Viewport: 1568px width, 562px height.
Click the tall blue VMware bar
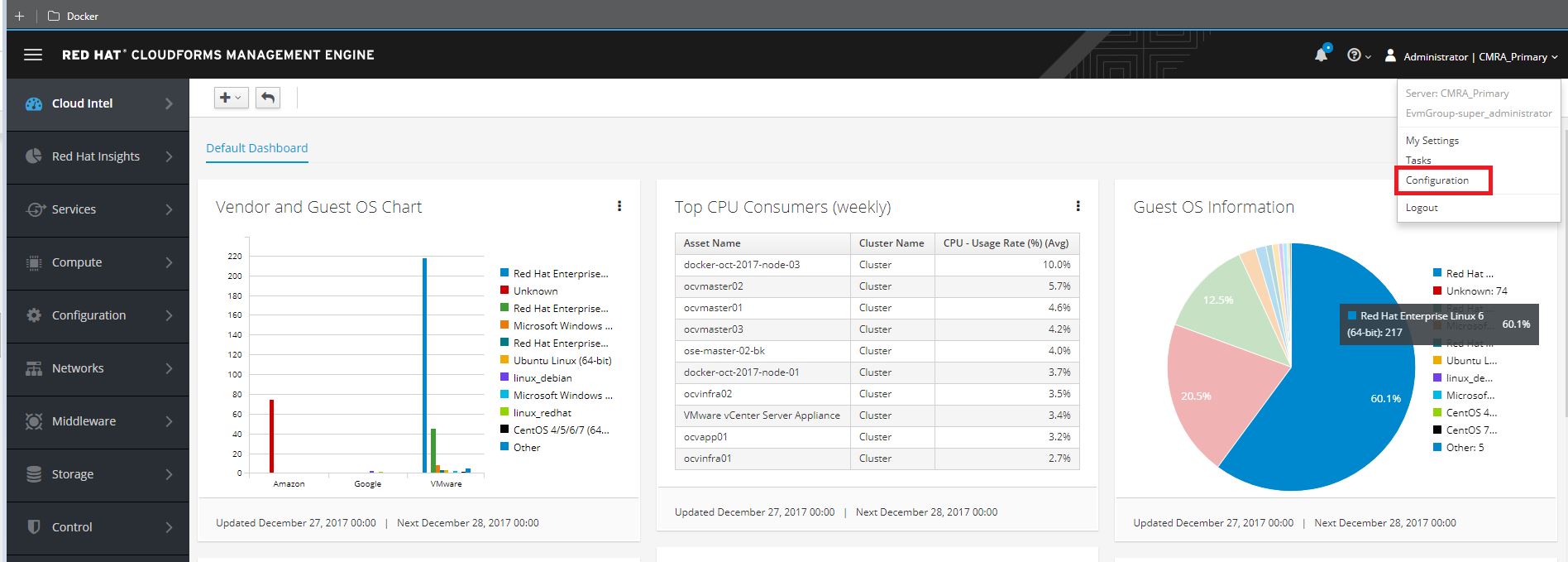[425, 365]
